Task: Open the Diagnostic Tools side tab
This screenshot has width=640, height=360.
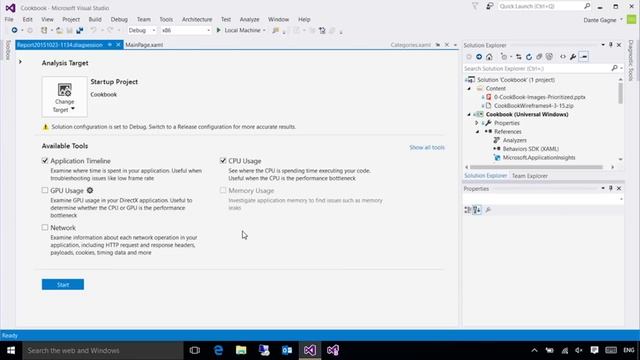Action: click(x=631, y=60)
